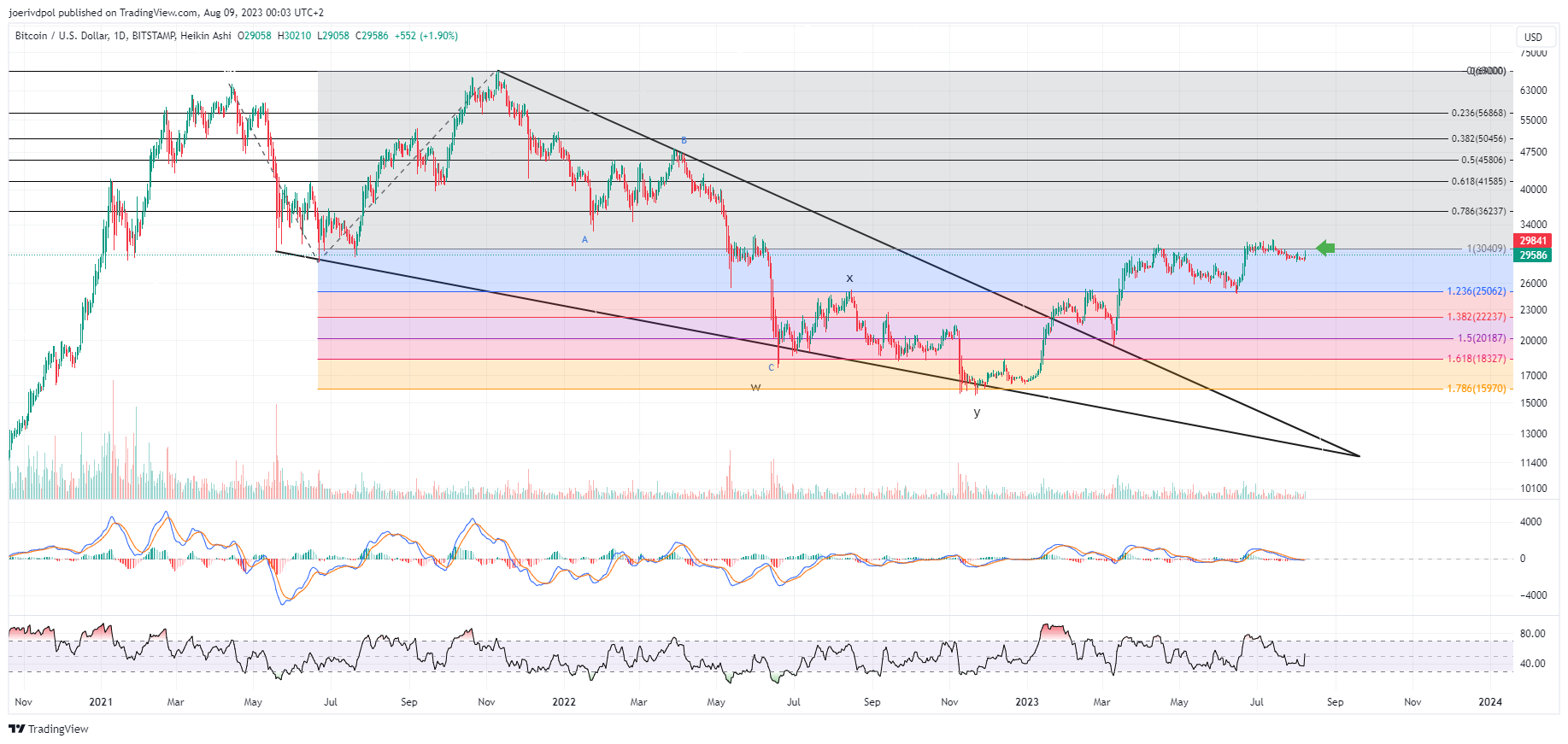
Task: Click the purple 1.5(20187) extension label
Action: [x=1482, y=338]
